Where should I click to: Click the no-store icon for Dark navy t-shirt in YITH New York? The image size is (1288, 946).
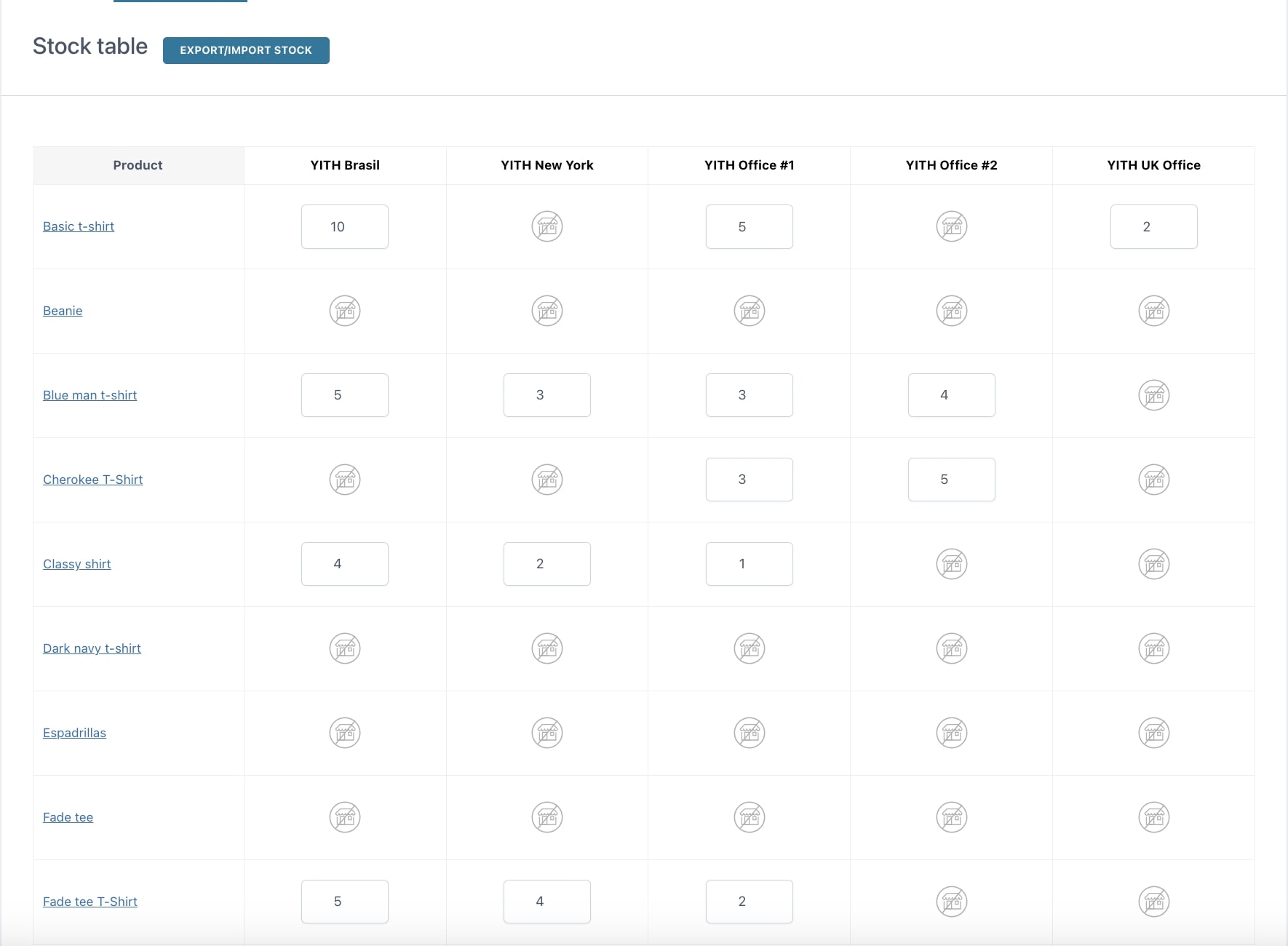click(x=547, y=648)
